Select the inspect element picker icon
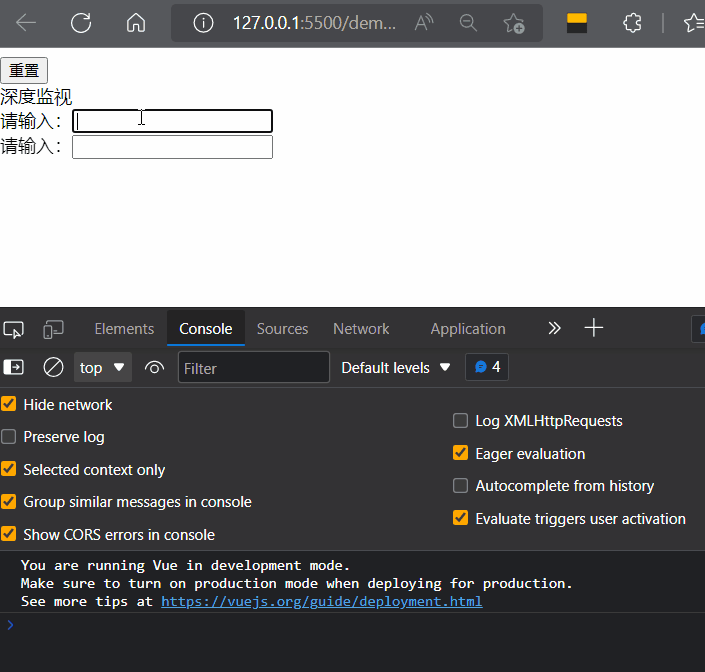The image size is (705, 672). (x=13, y=329)
